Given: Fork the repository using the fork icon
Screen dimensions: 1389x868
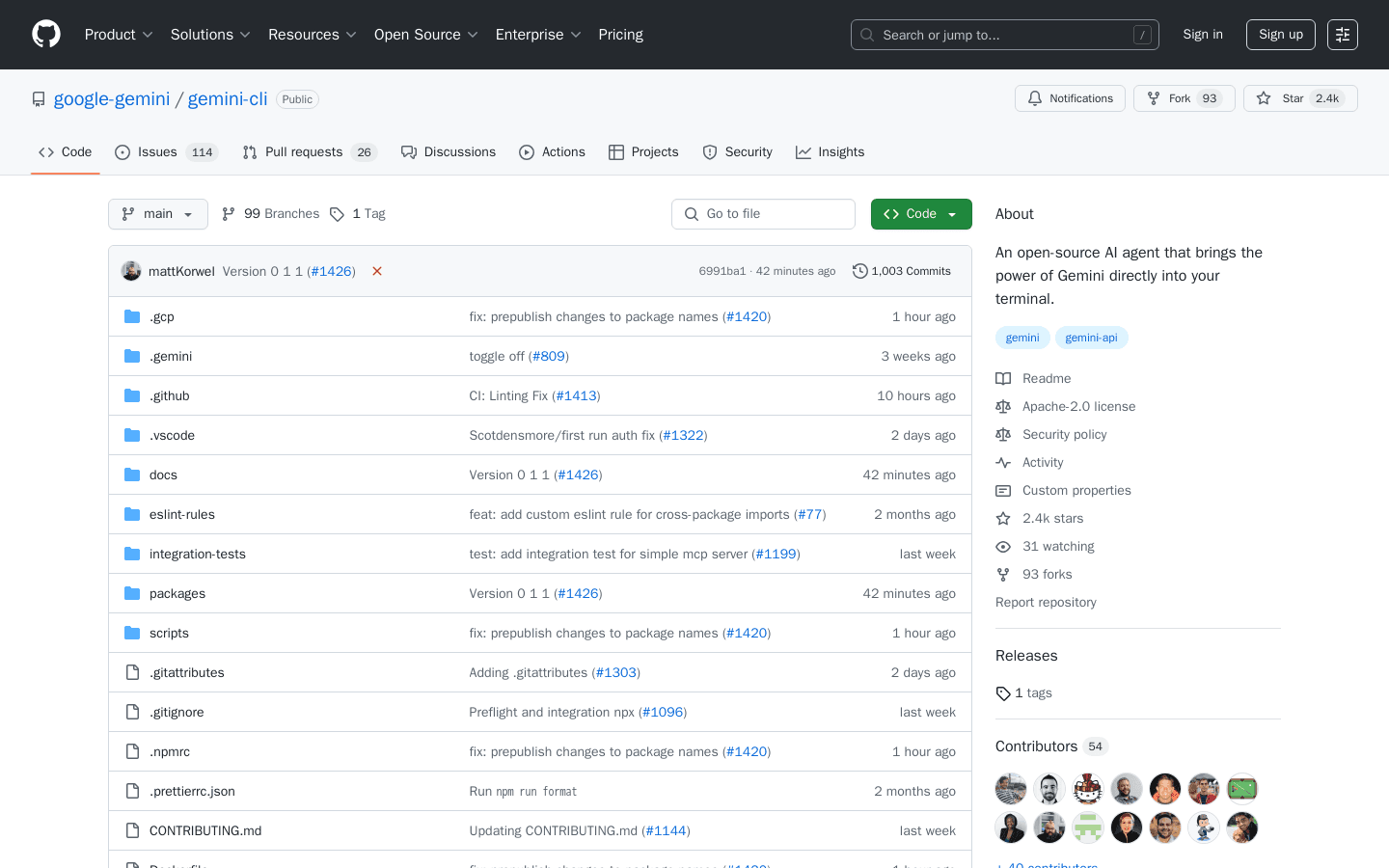Looking at the screenshot, I should point(1154,97).
